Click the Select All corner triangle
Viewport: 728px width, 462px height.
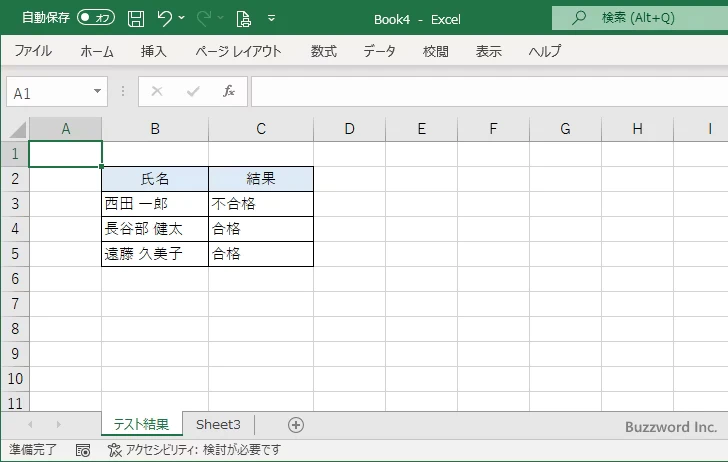tap(17, 129)
